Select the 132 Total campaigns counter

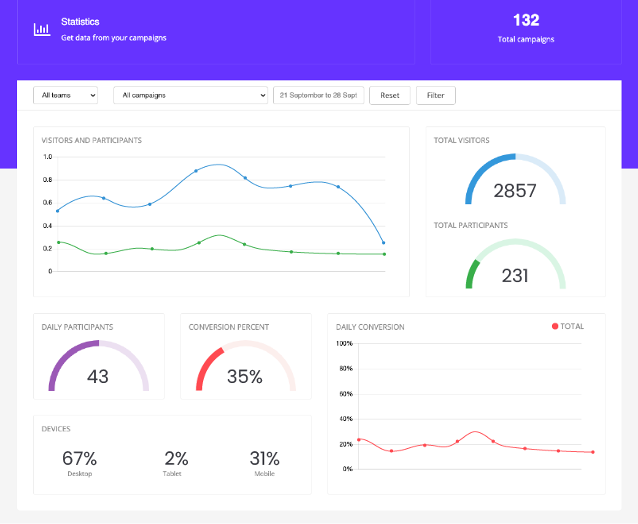[526, 20]
